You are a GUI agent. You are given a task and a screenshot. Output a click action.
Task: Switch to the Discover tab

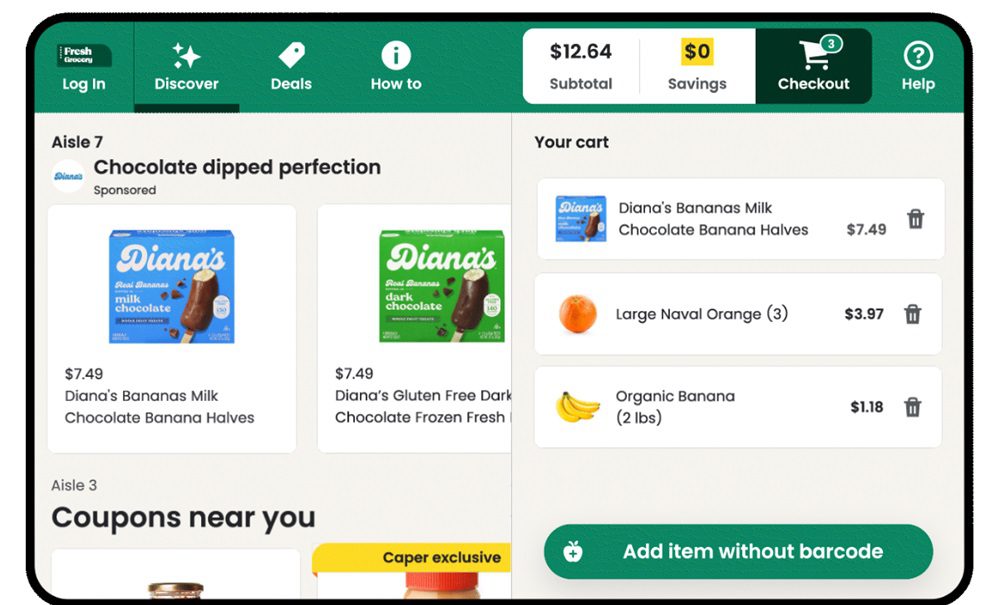point(186,70)
